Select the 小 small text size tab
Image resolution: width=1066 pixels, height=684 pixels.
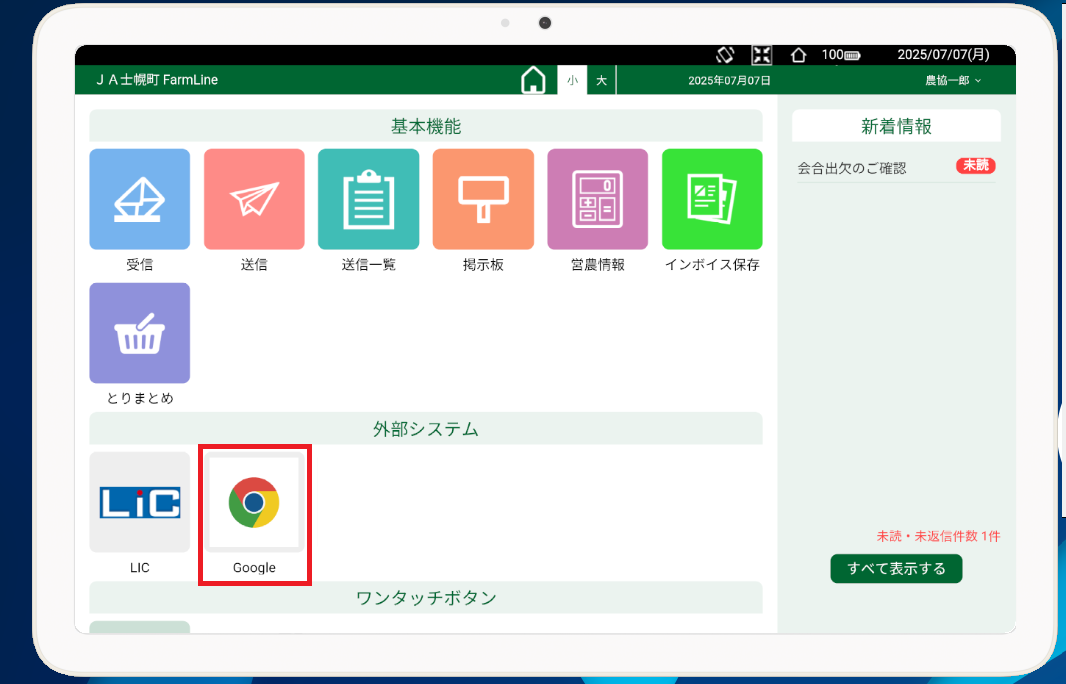pyautogui.click(x=572, y=80)
